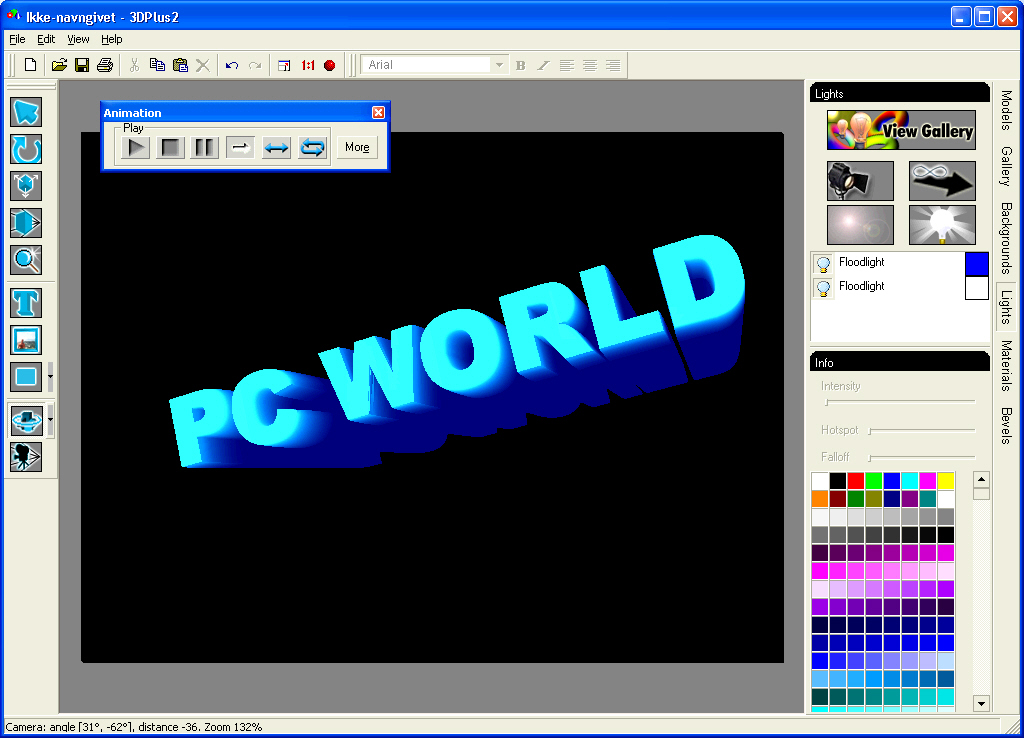
Task: Click the red record button in toolbar
Action: click(329, 65)
